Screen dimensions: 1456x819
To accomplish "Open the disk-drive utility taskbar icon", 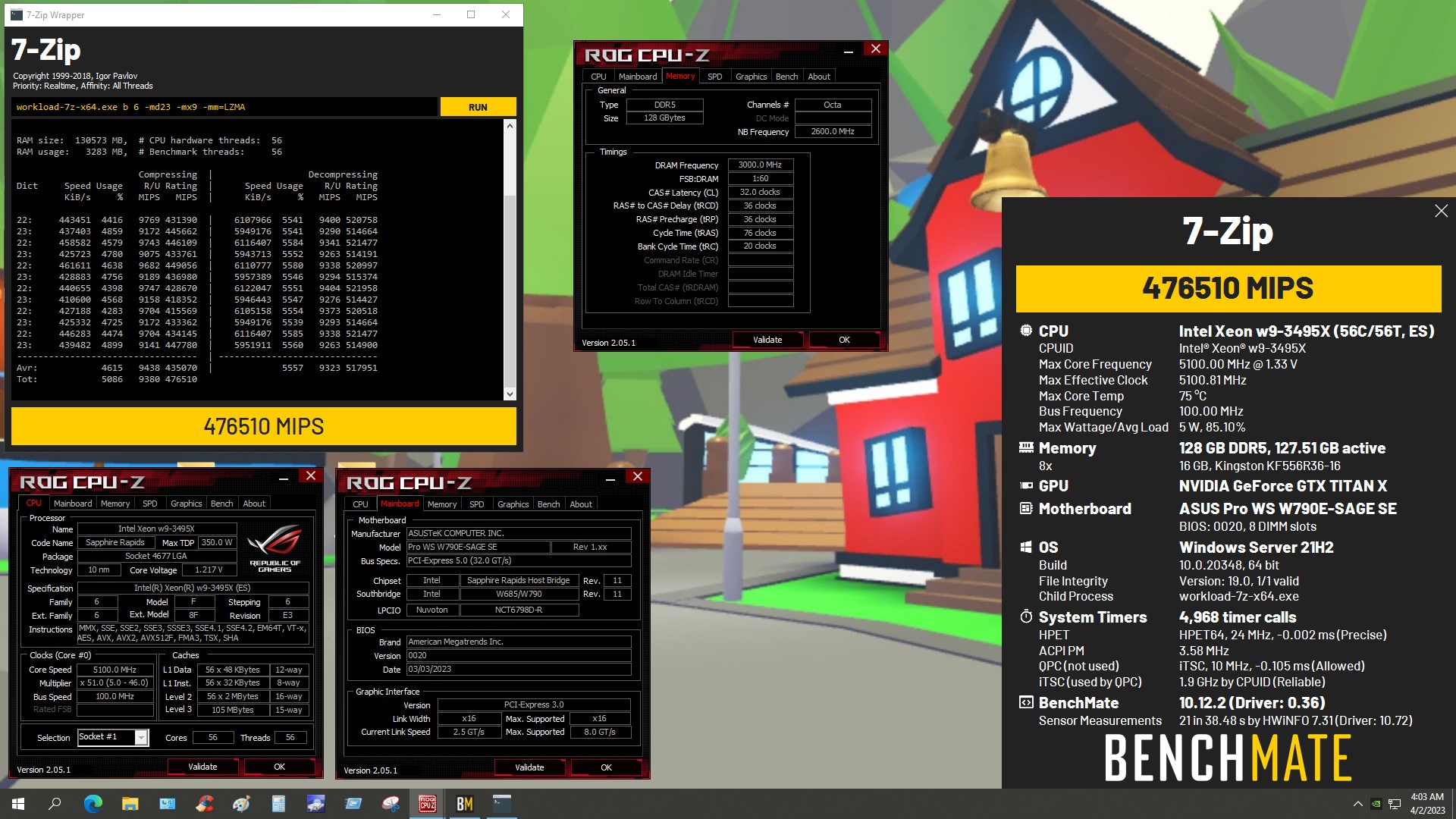I will point(315,804).
